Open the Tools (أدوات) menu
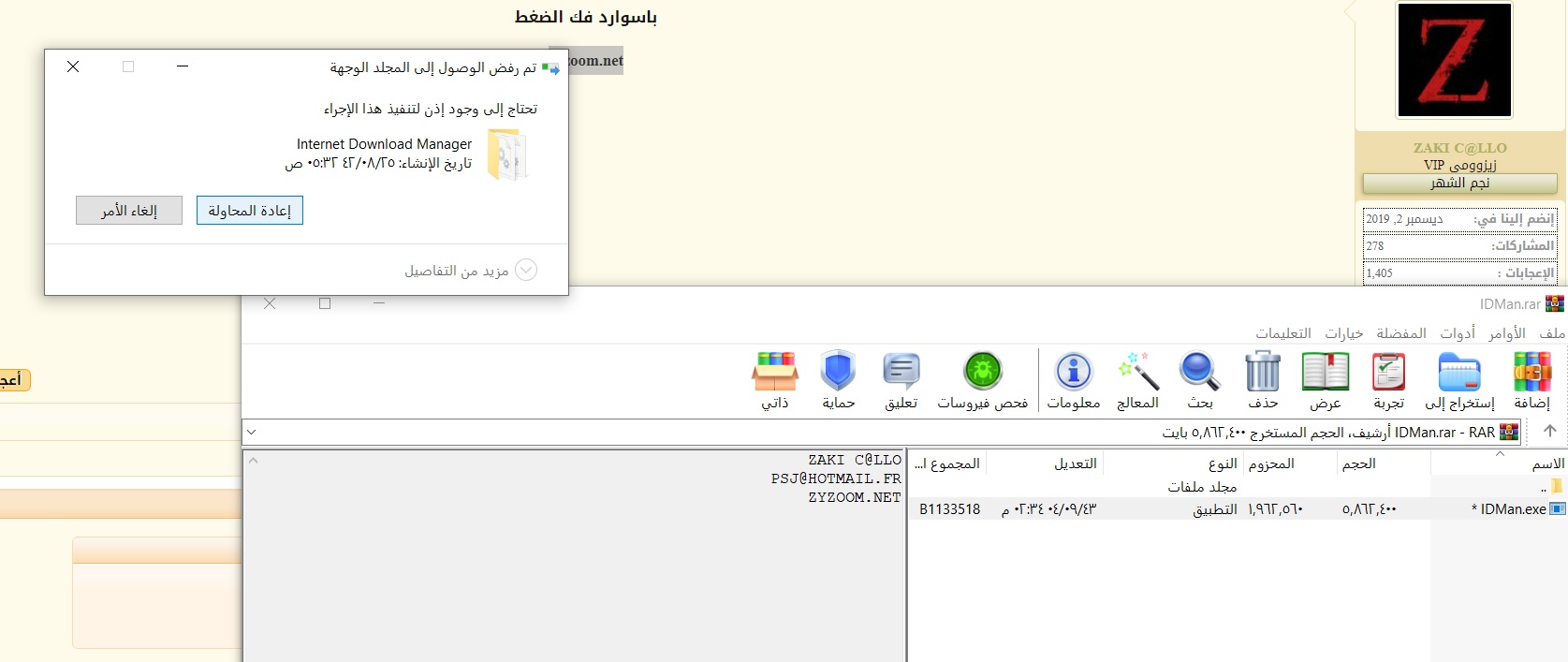 pos(1458,333)
